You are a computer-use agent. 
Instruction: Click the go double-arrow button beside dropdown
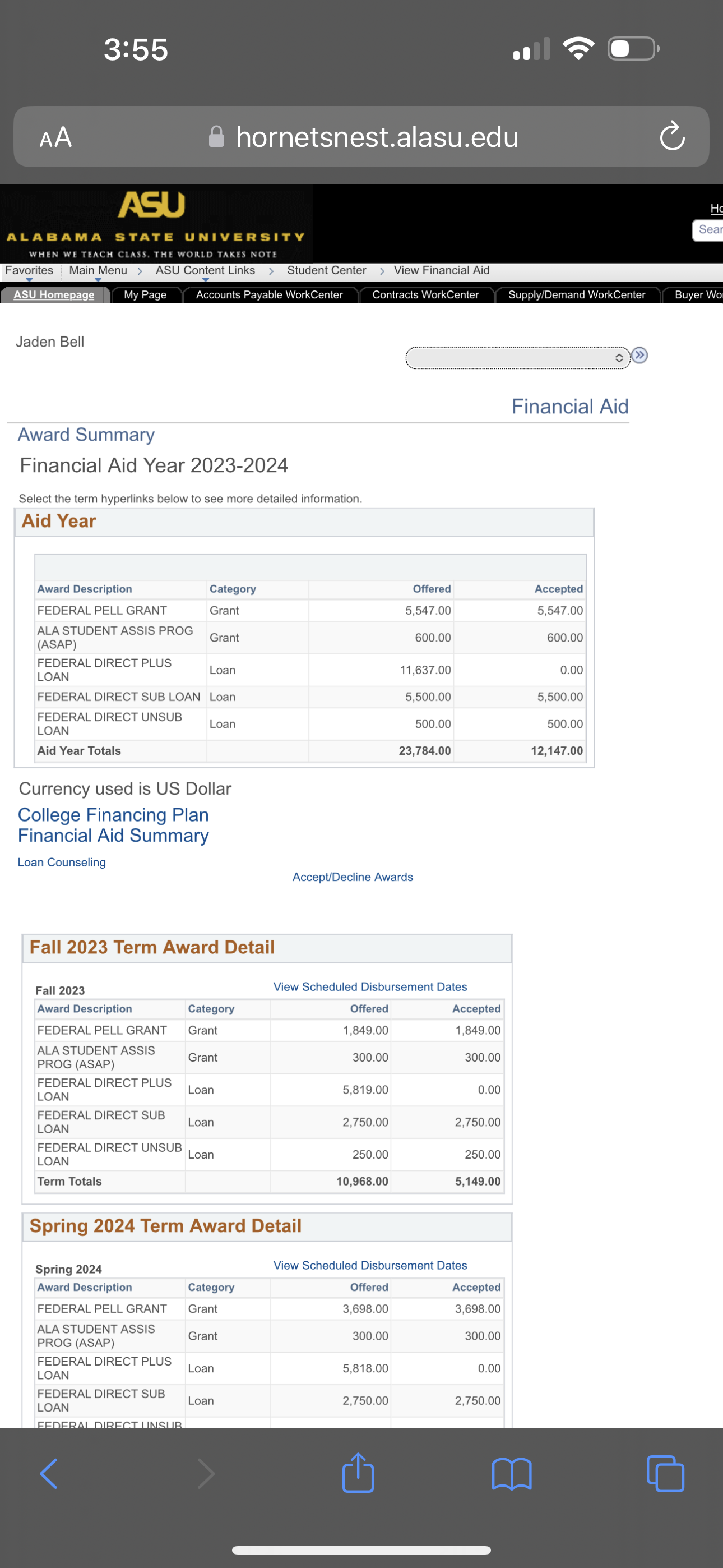pyautogui.click(x=639, y=355)
